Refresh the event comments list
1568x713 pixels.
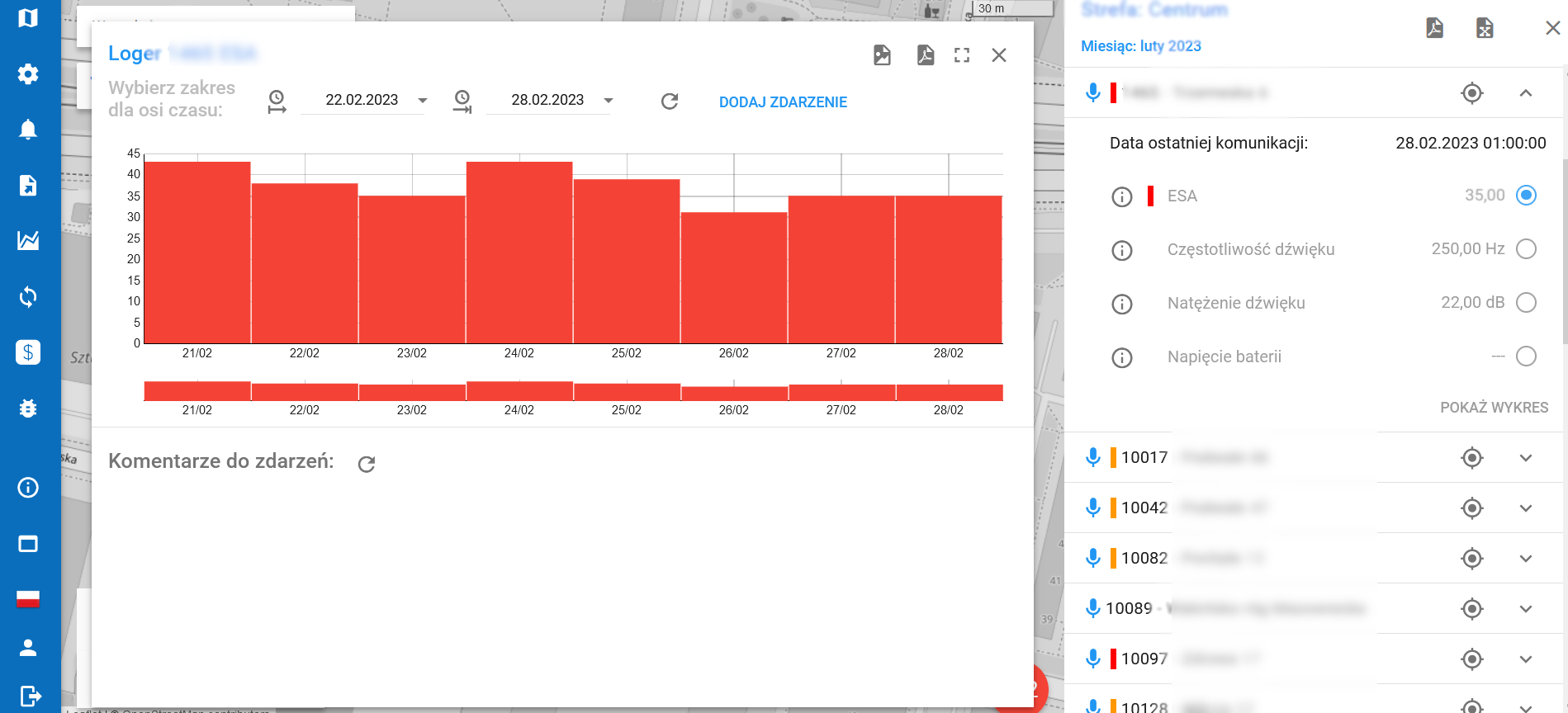[x=367, y=465]
